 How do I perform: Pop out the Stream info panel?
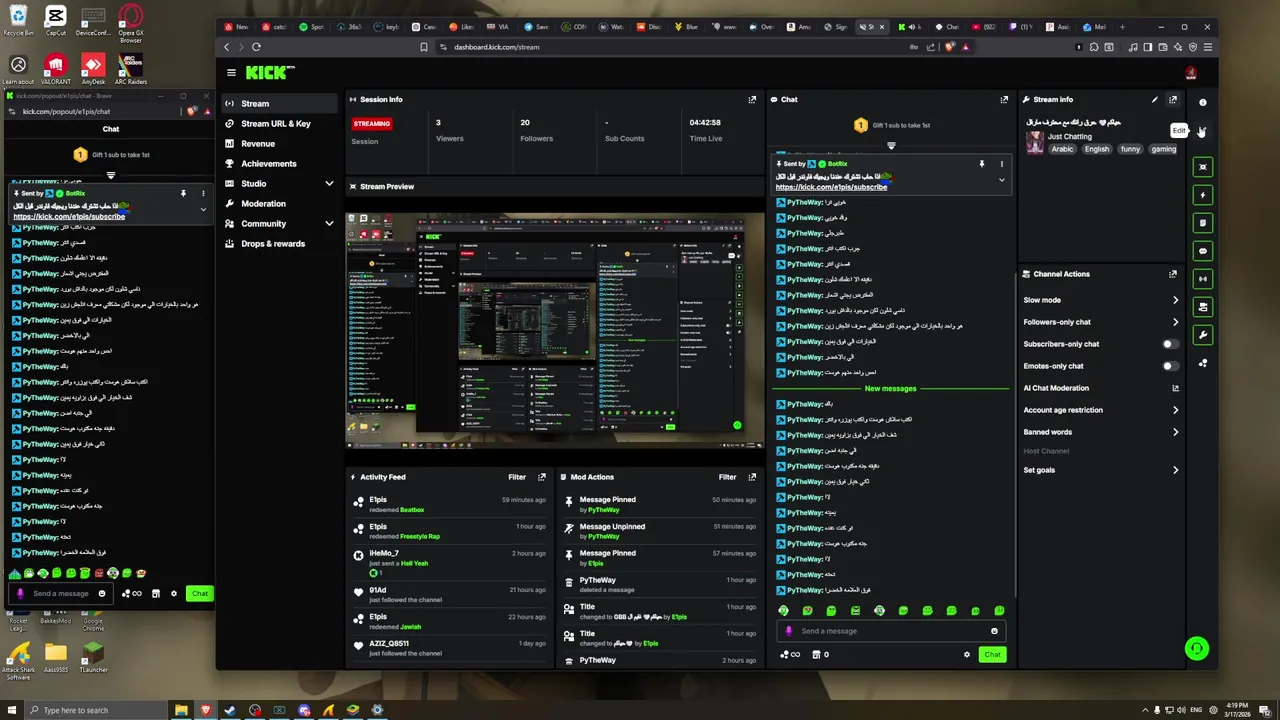click(x=1173, y=99)
